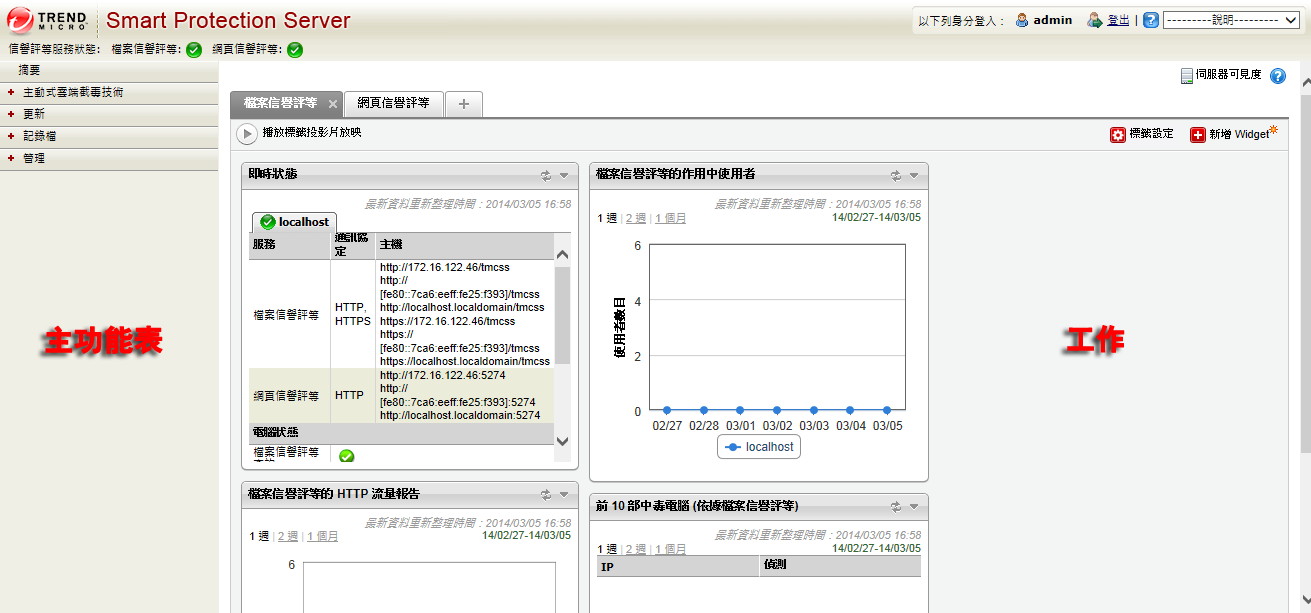Click the 新增 Widget red plus icon

(1197, 134)
